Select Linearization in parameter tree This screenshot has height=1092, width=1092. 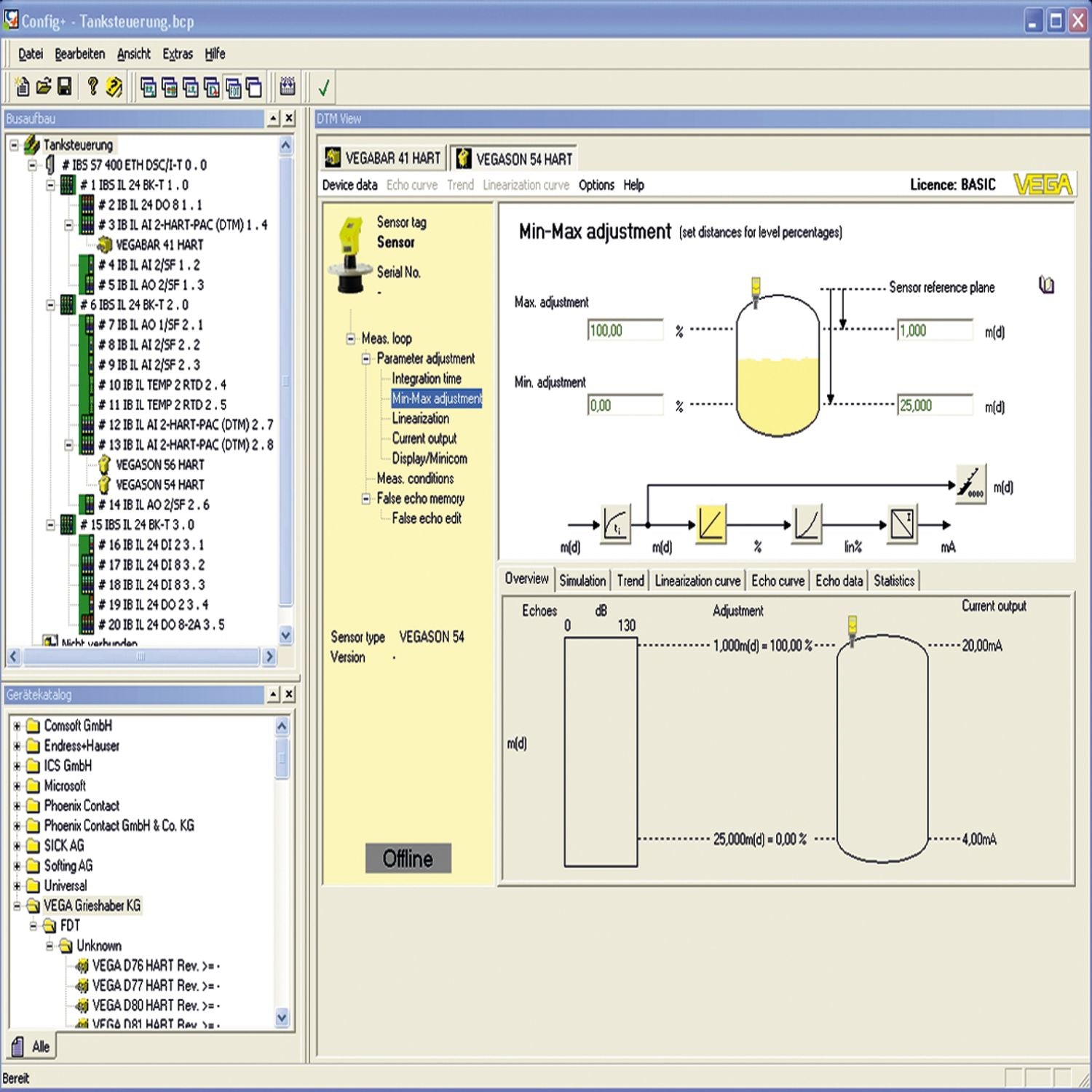coord(420,419)
